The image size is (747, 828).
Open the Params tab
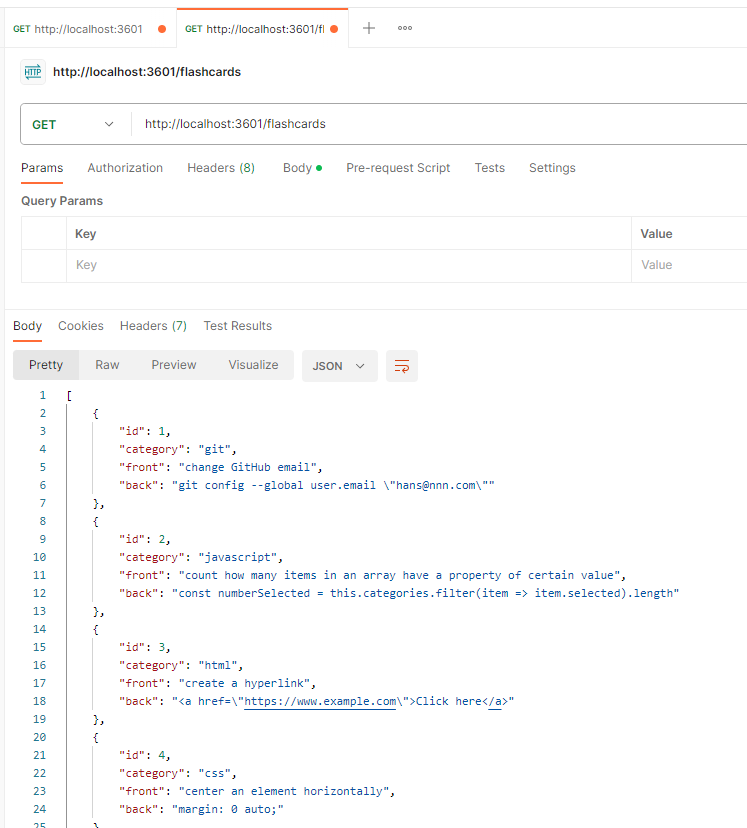42,168
